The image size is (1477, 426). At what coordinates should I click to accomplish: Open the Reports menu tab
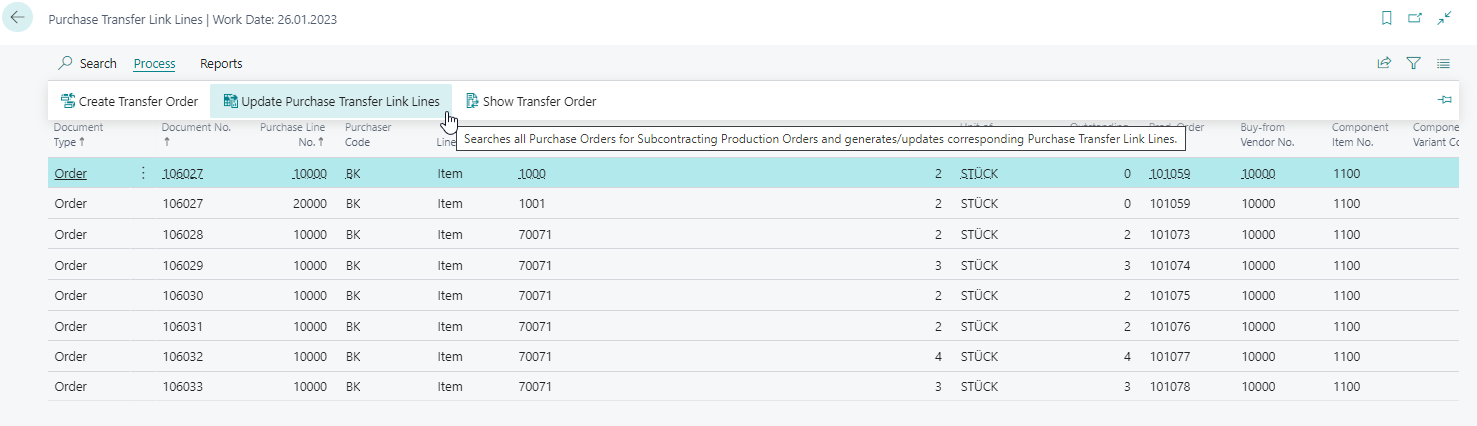[x=221, y=63]
